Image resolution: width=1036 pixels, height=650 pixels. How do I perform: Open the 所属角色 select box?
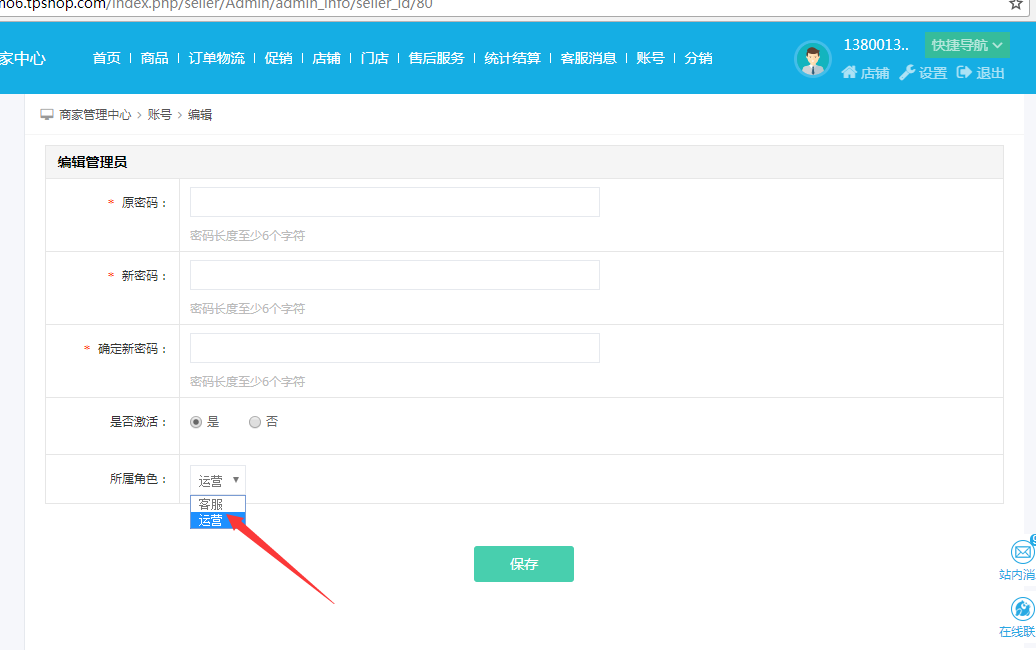pyautogui.click(x=217, y=480)
